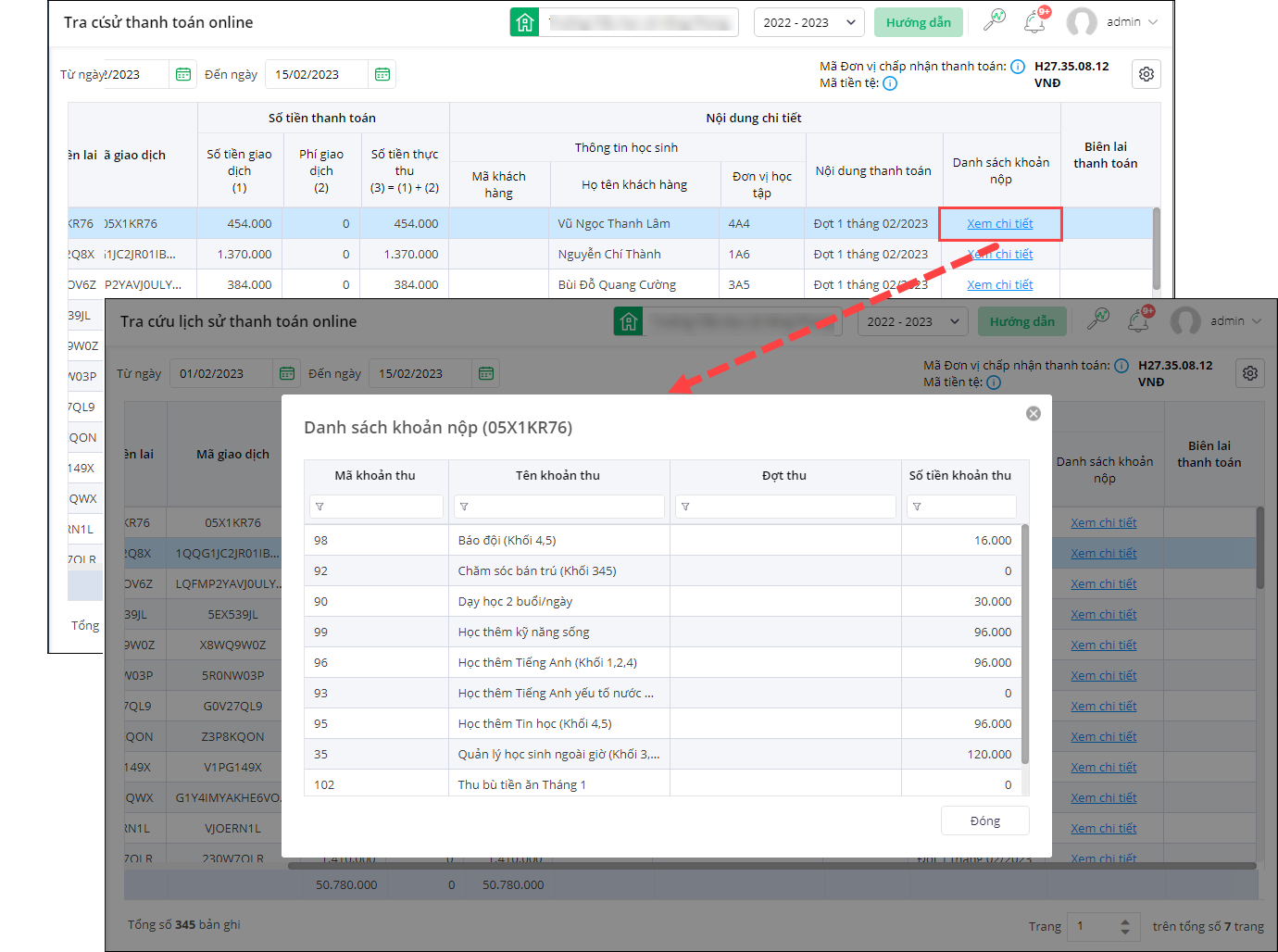Select the Báo đội (Khối 4,5) row
Image resolution: width=1278 pixels, height=952 pixels.
[663, 540]
